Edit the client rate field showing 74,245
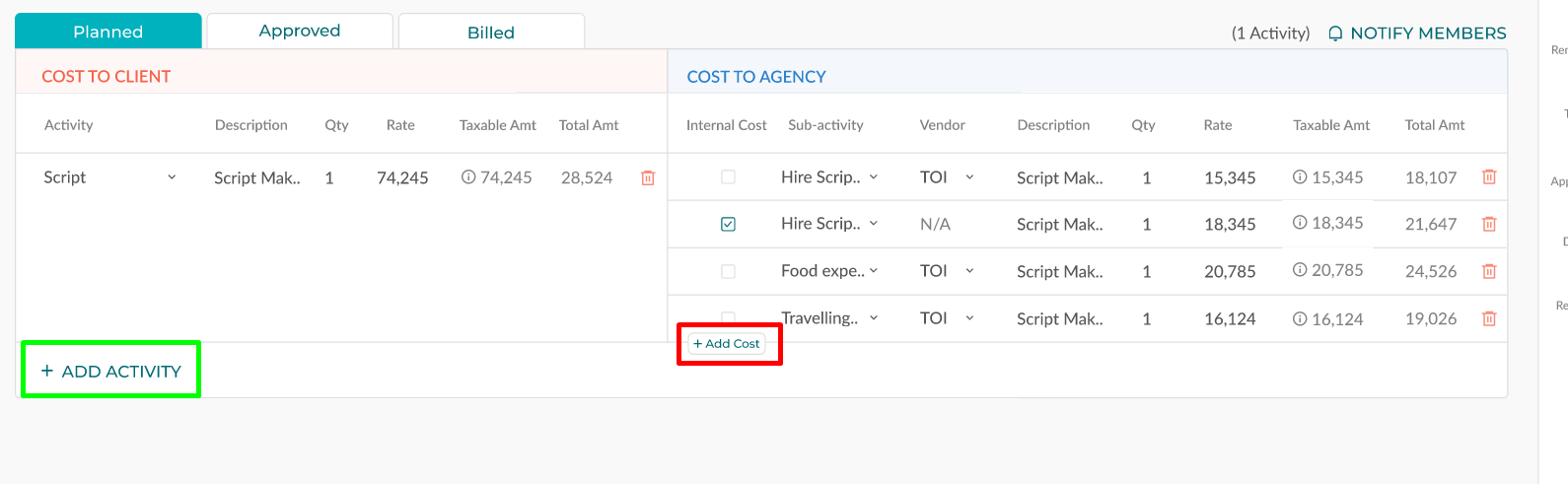Screen dimensions: 1568x484 click(x=402, y=178)
